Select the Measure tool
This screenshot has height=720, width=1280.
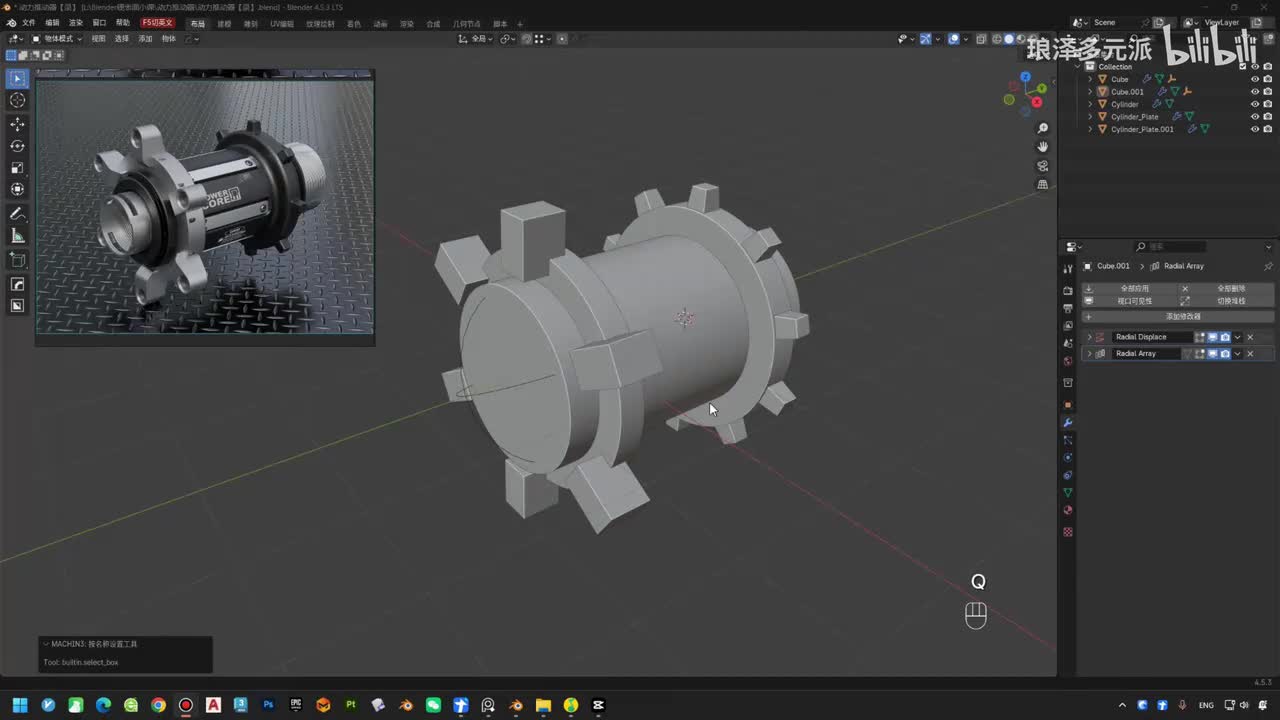coord(17,236)
